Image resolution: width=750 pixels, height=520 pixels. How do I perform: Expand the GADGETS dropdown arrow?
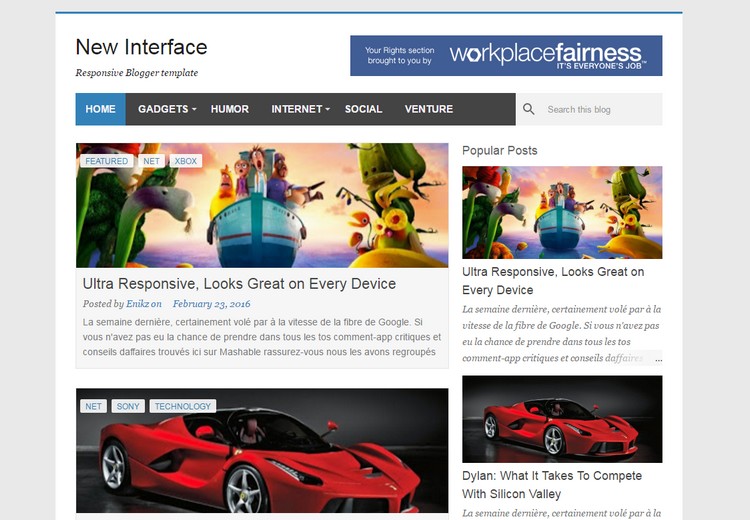[x=194, y=110]
